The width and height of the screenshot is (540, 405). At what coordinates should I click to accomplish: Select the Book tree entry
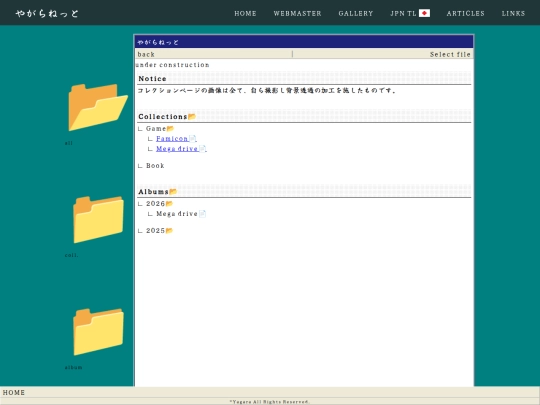click(x=155, y=166)
